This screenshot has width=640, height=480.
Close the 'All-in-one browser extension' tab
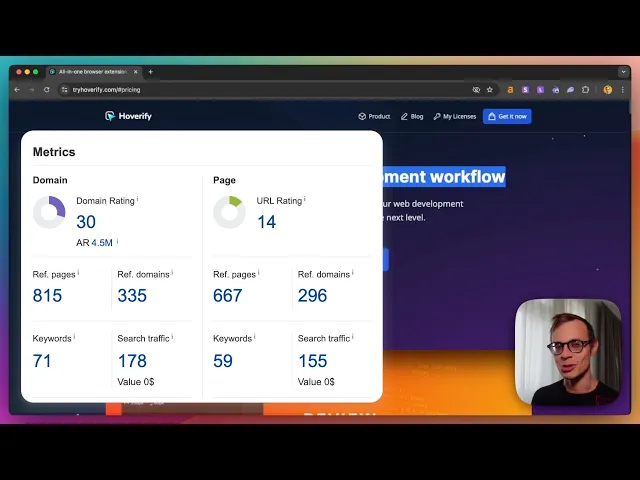136,72
